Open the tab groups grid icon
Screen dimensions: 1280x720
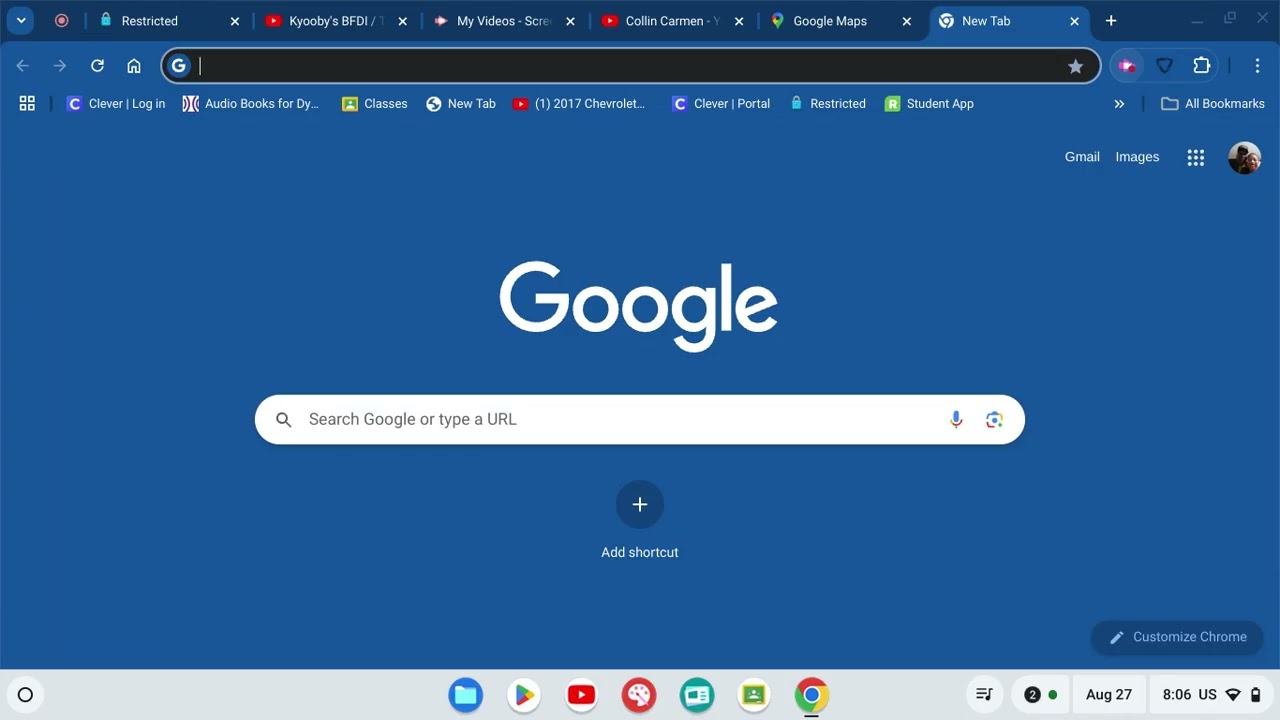[x=27, y=103]
